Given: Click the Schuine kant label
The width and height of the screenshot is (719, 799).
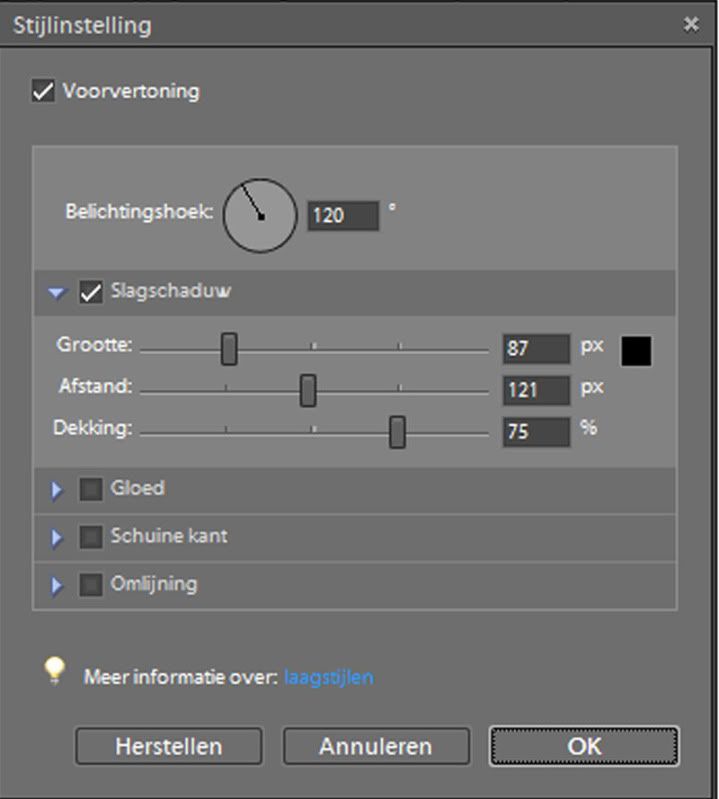Looking at the screenshot, I should [x=169, y=536].
